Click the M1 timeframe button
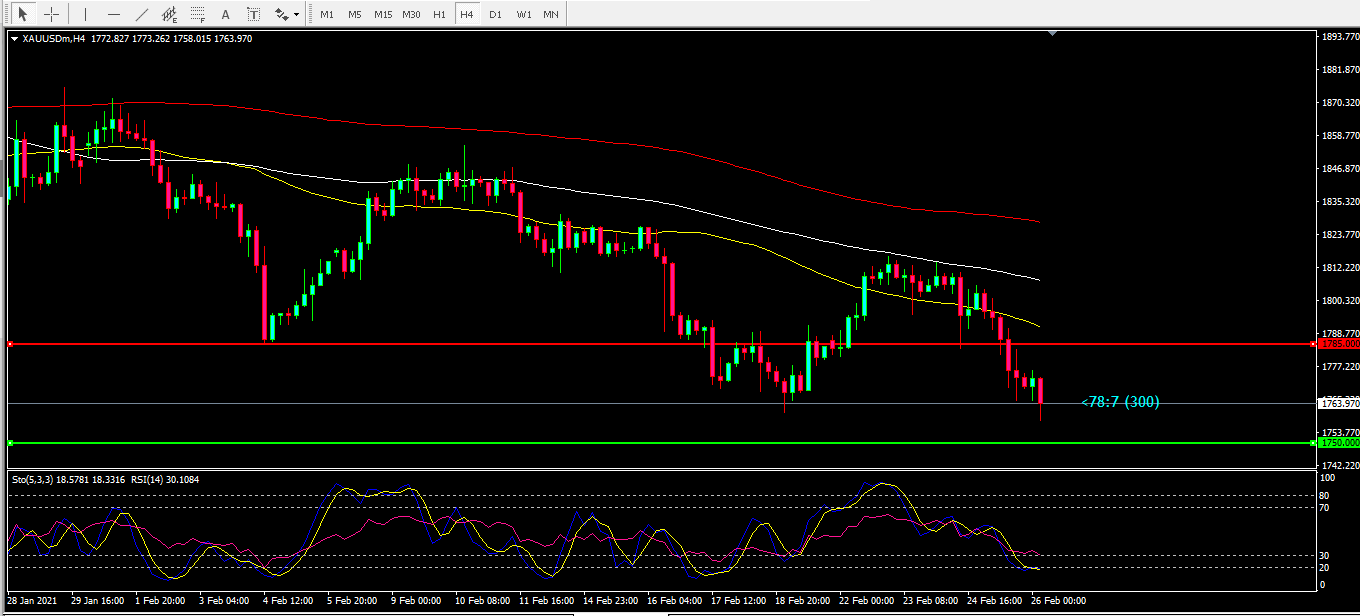This screenshot has height=616, width=1360. click(x=326, y=14)
